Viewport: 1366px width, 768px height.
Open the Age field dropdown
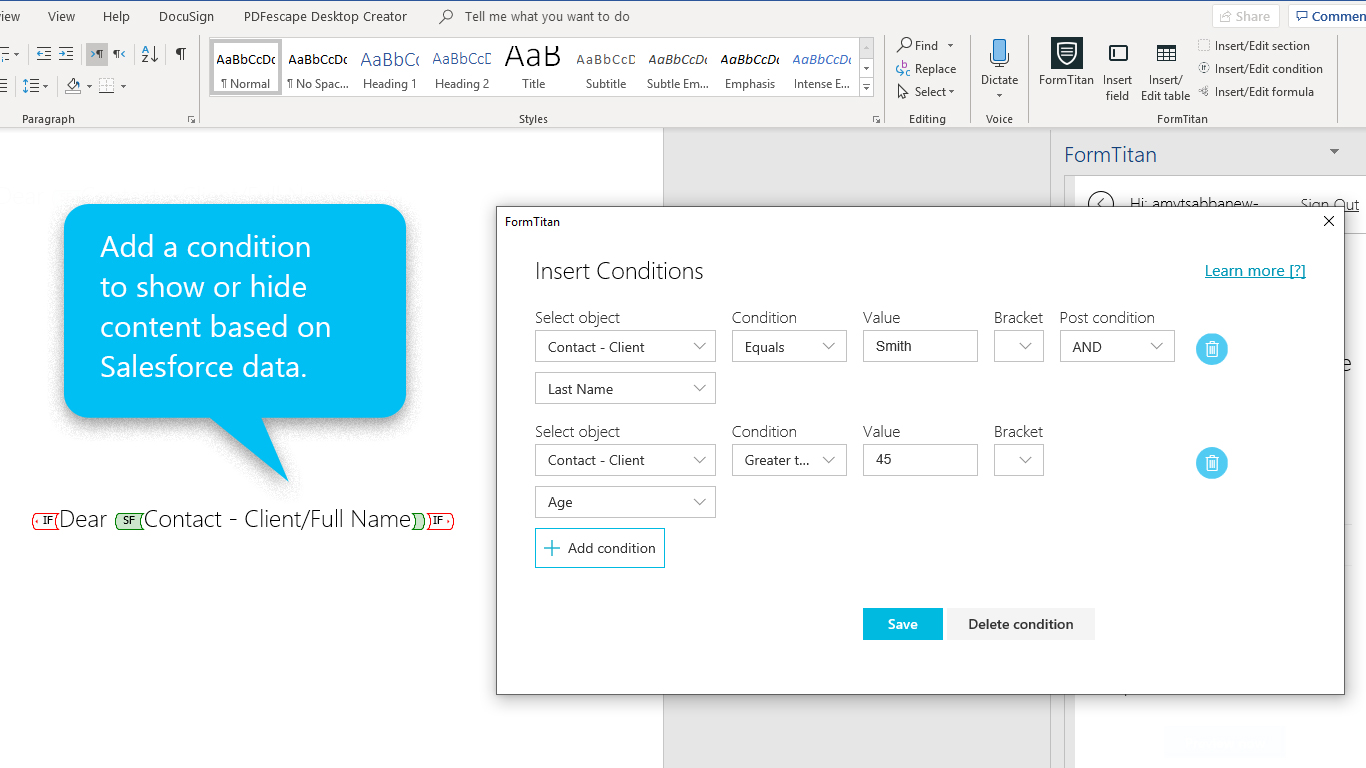coord(625,502)
